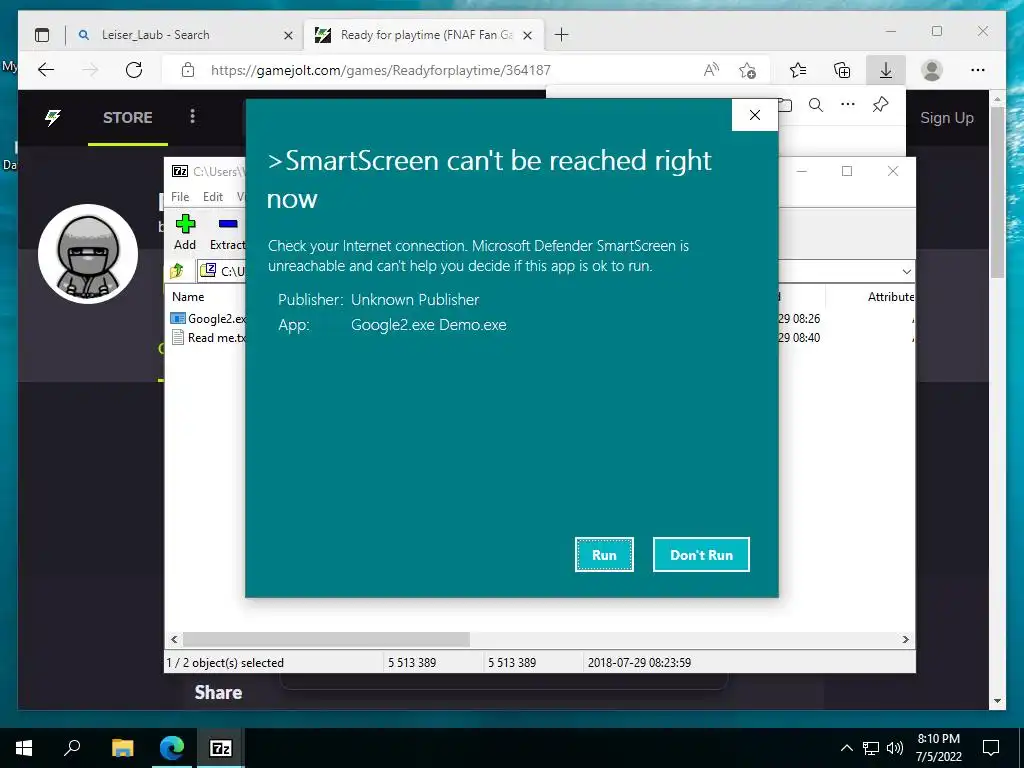Screen dimensions: 1024x768
Task: Expand the 7-Zip path dropdown
Action: pyautogui.click(x=906, y=271)
